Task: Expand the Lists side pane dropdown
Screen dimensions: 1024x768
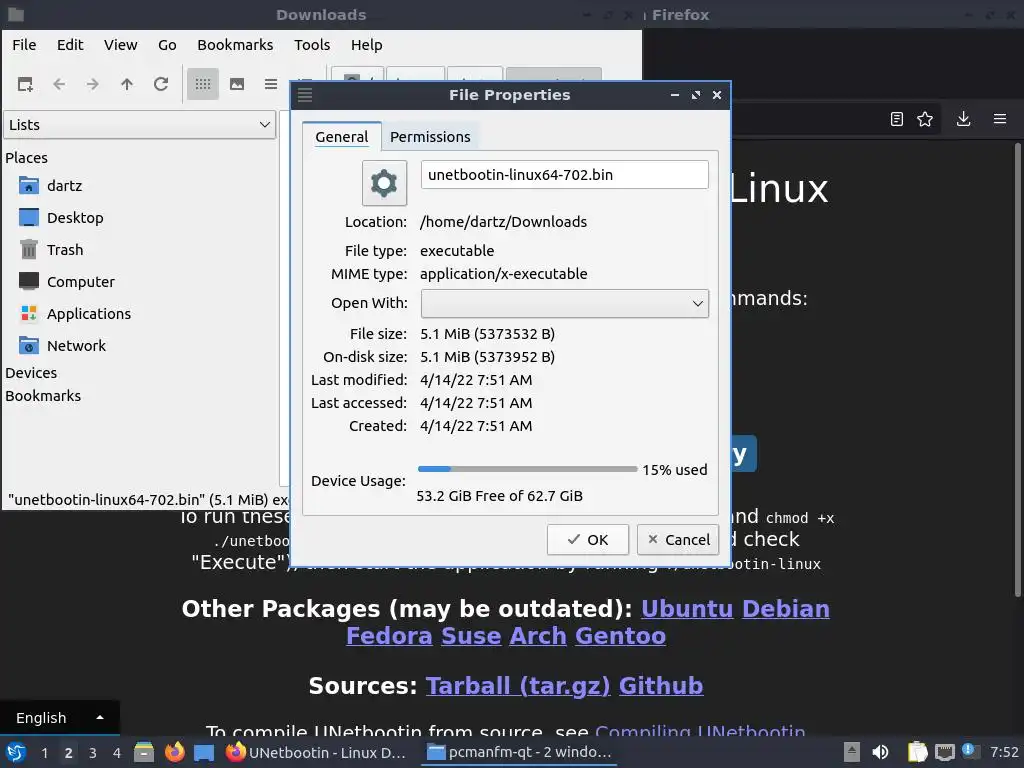Action: pos(140,125)
